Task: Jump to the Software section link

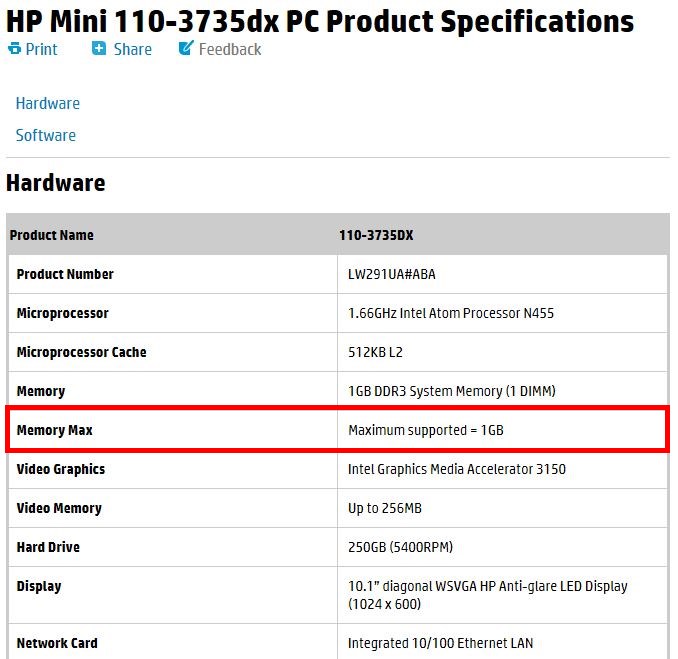Action: [x=46, y=135]
